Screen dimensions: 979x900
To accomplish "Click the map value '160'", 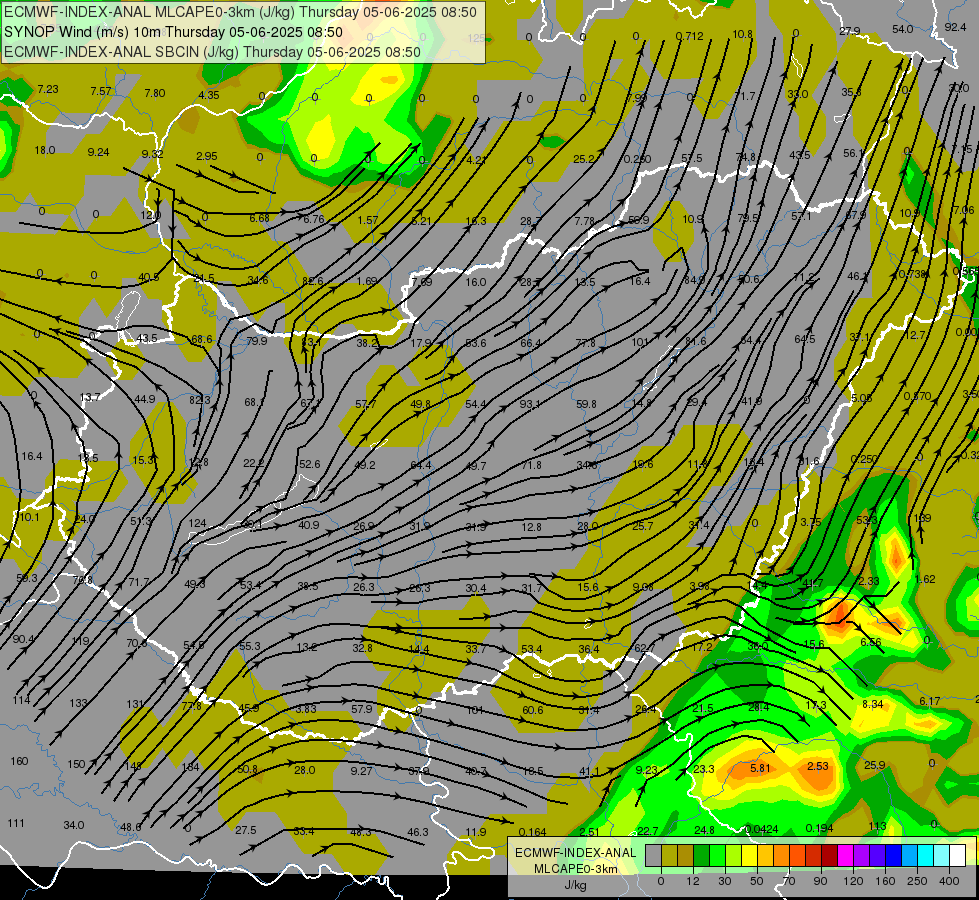I will click(x=19, y=761).
